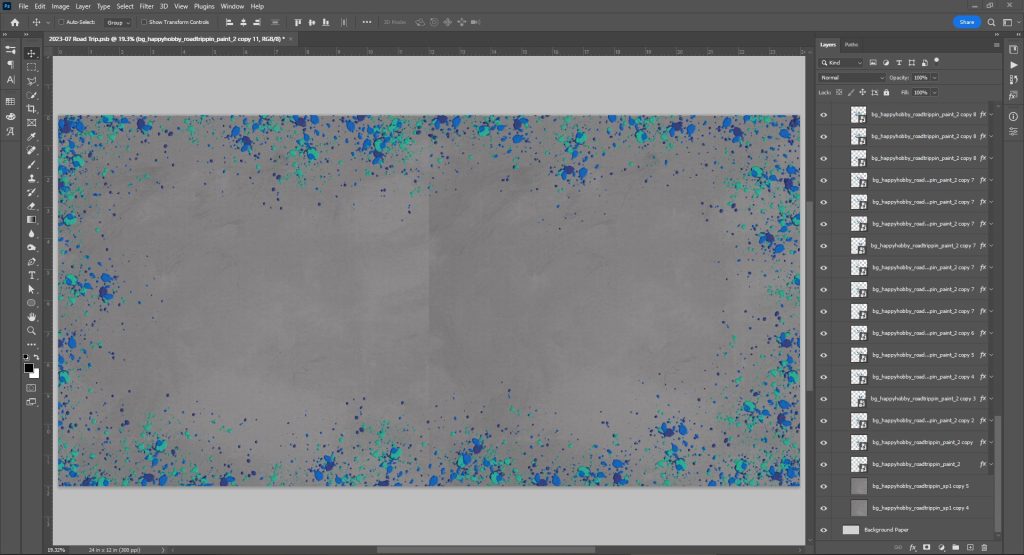Switch to the Paths tab

tap(851, 45)
